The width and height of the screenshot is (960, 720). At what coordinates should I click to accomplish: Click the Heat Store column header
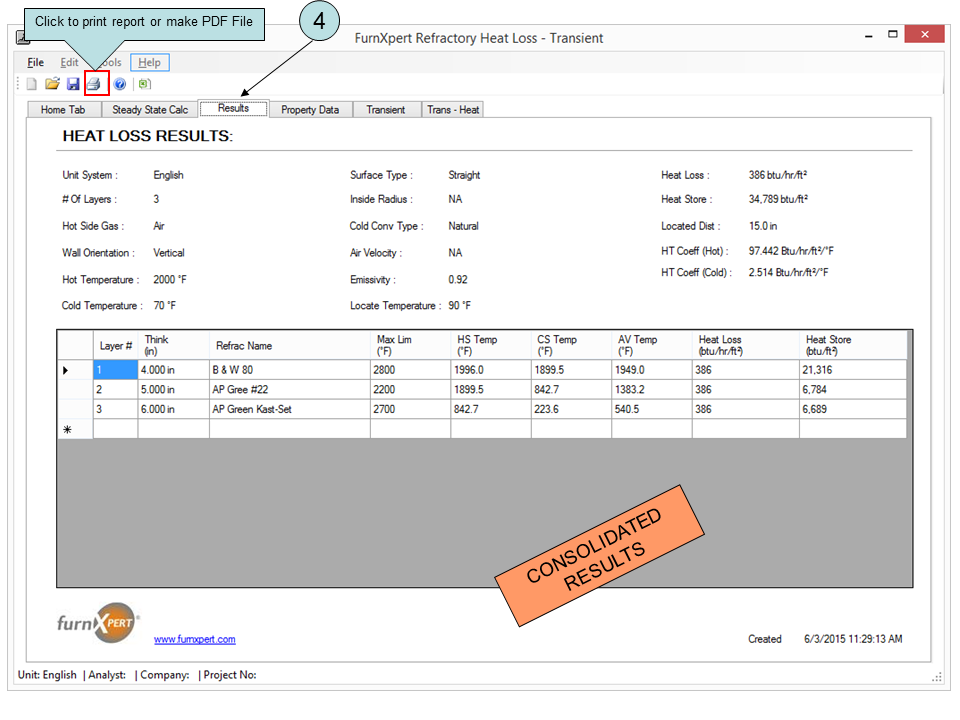point(853,345)
